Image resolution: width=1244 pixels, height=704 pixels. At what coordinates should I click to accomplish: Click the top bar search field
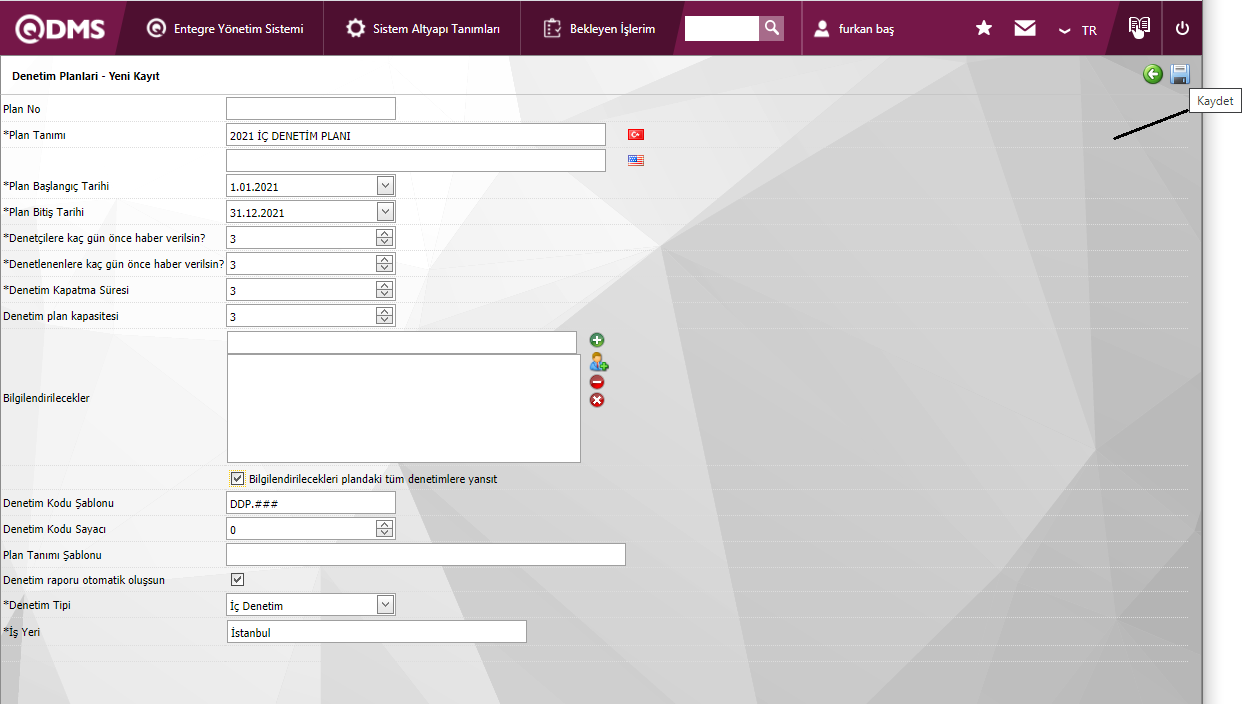click(x=722, y=29)
